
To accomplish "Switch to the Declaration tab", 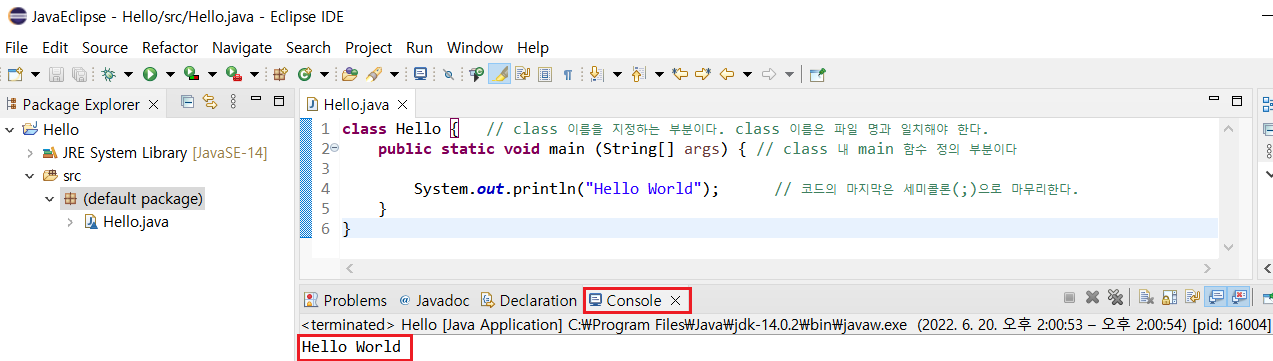I will pyautogui.click(x=528, y=300).
